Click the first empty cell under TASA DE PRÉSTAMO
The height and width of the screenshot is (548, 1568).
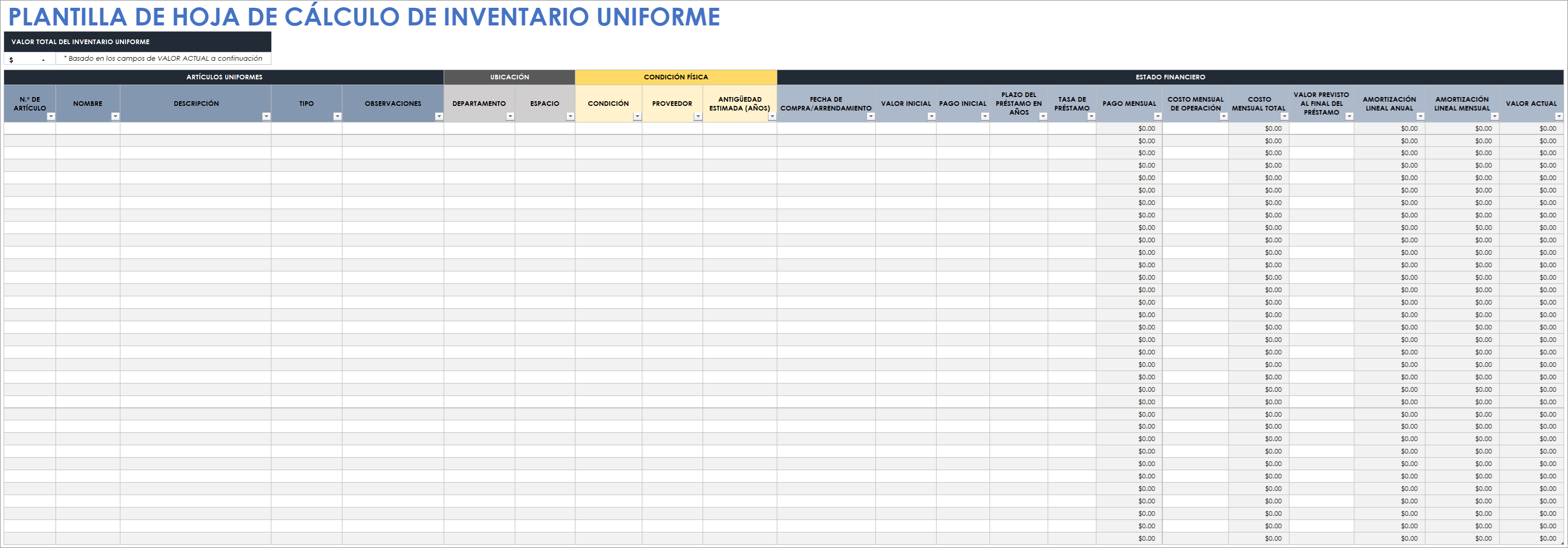[x=1072, y=129]
